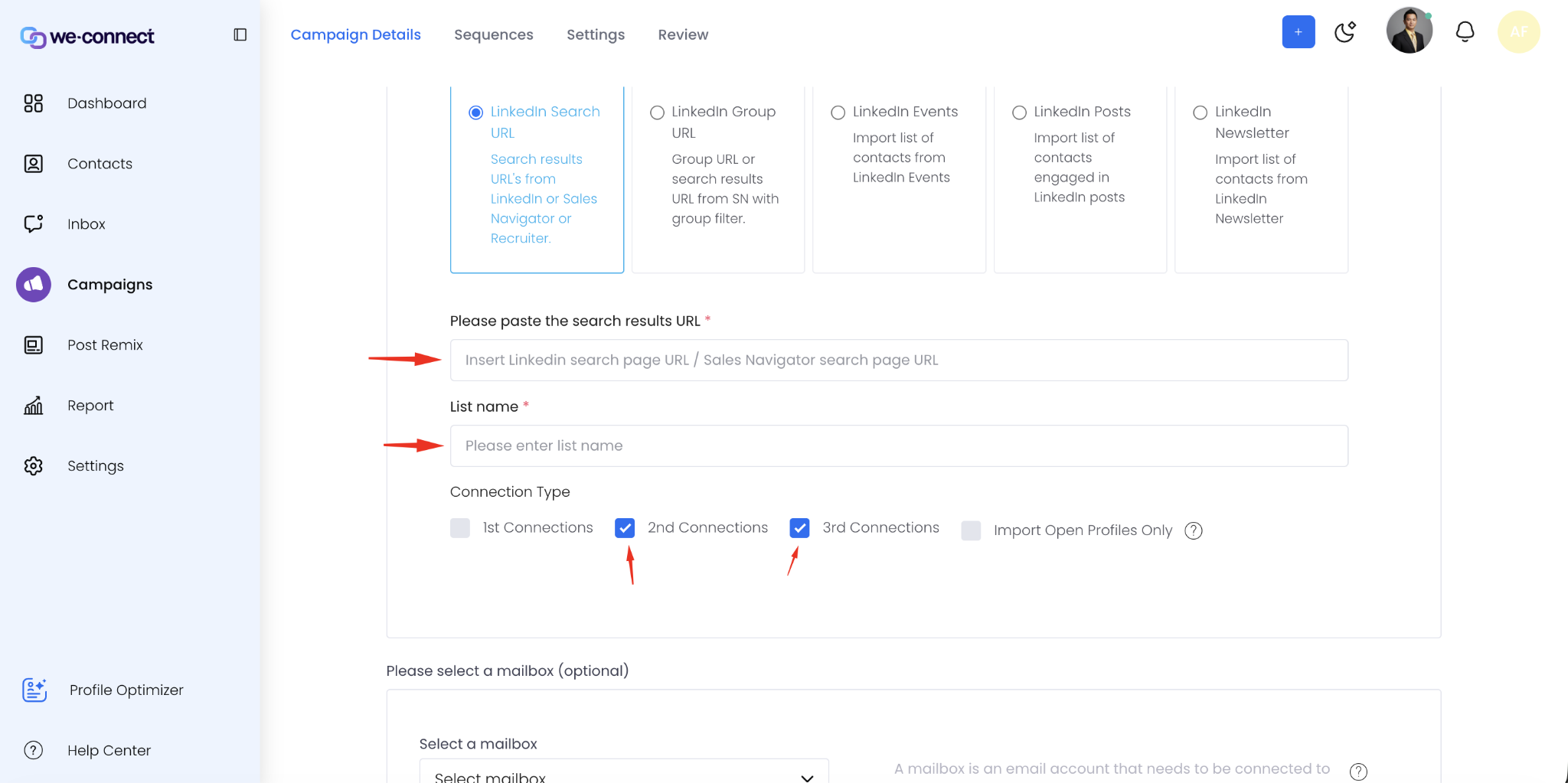Click the we-connect logo
The image size is (1568, 783).
click(87, 36)
